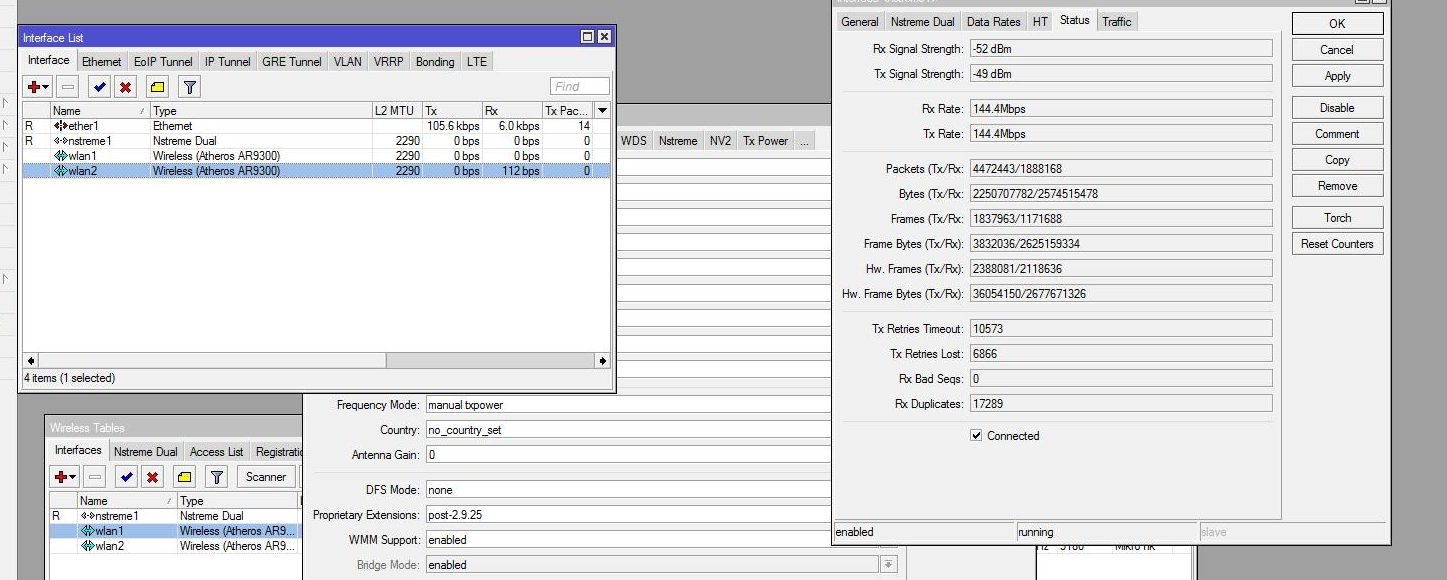This screenshot has width=1447, height=580.
Task: Click the Scanner button in Wireless Tables
Action: click(266, 477)
